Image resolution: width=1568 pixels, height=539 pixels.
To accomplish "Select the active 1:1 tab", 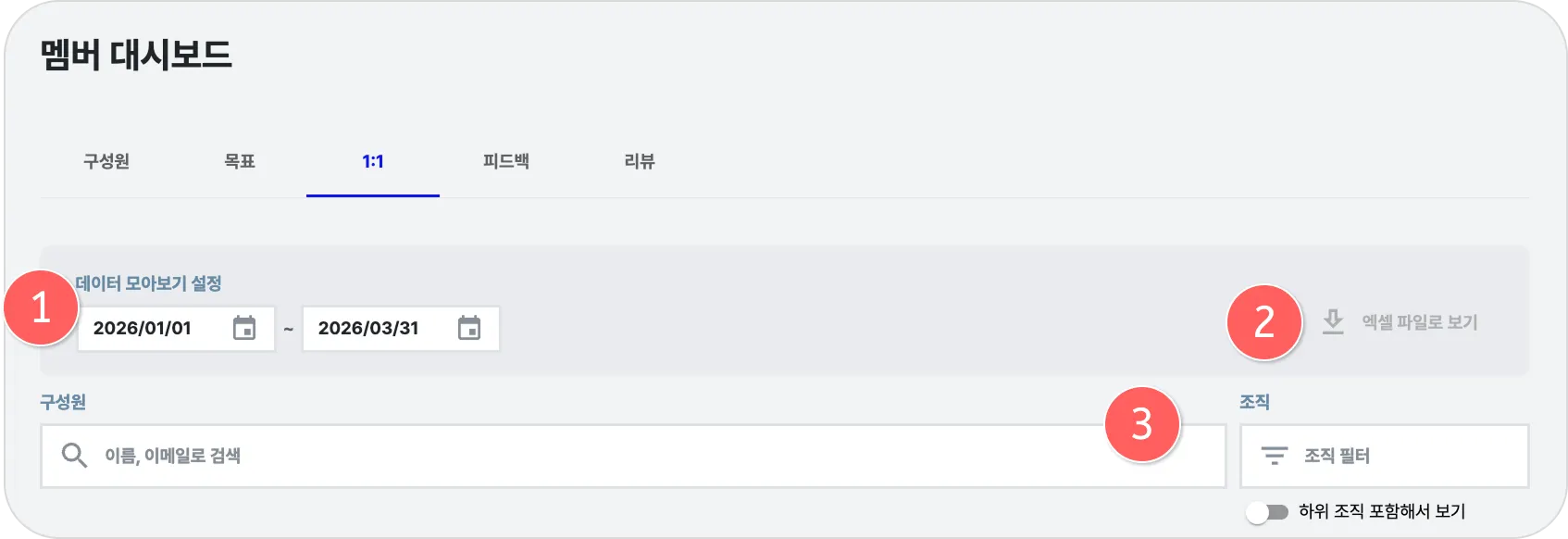I will coord(373,161).
